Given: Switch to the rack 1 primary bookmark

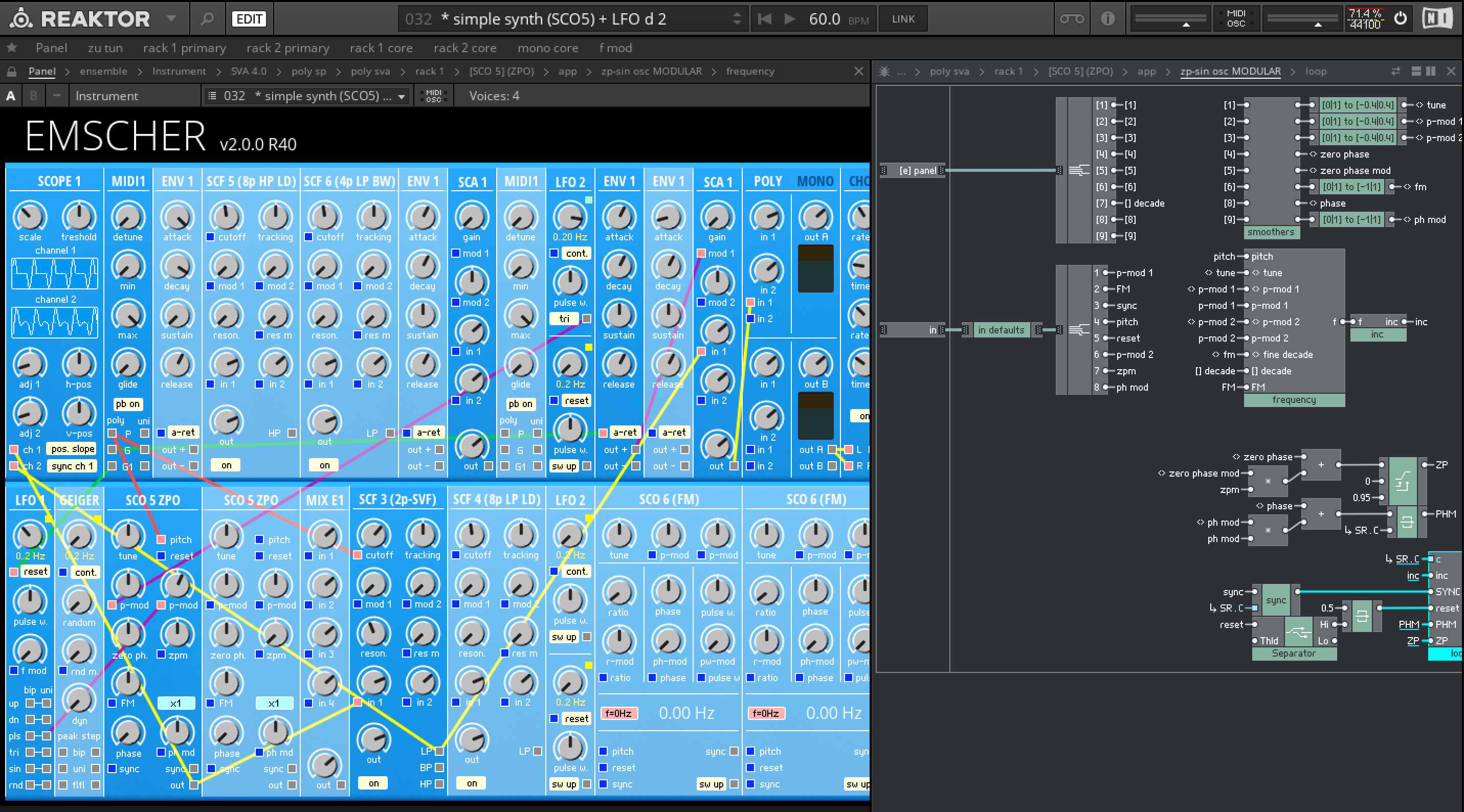Looking at the screenshot, I should (x=184, y=48).
